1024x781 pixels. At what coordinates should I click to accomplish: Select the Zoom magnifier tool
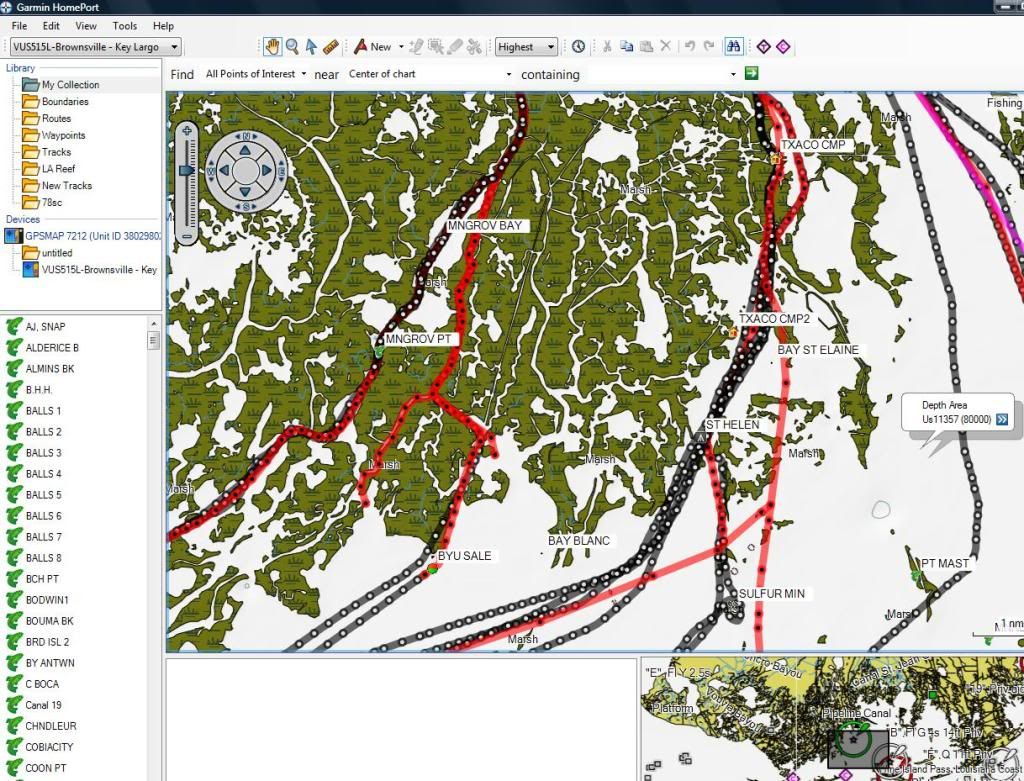(292, 46)
